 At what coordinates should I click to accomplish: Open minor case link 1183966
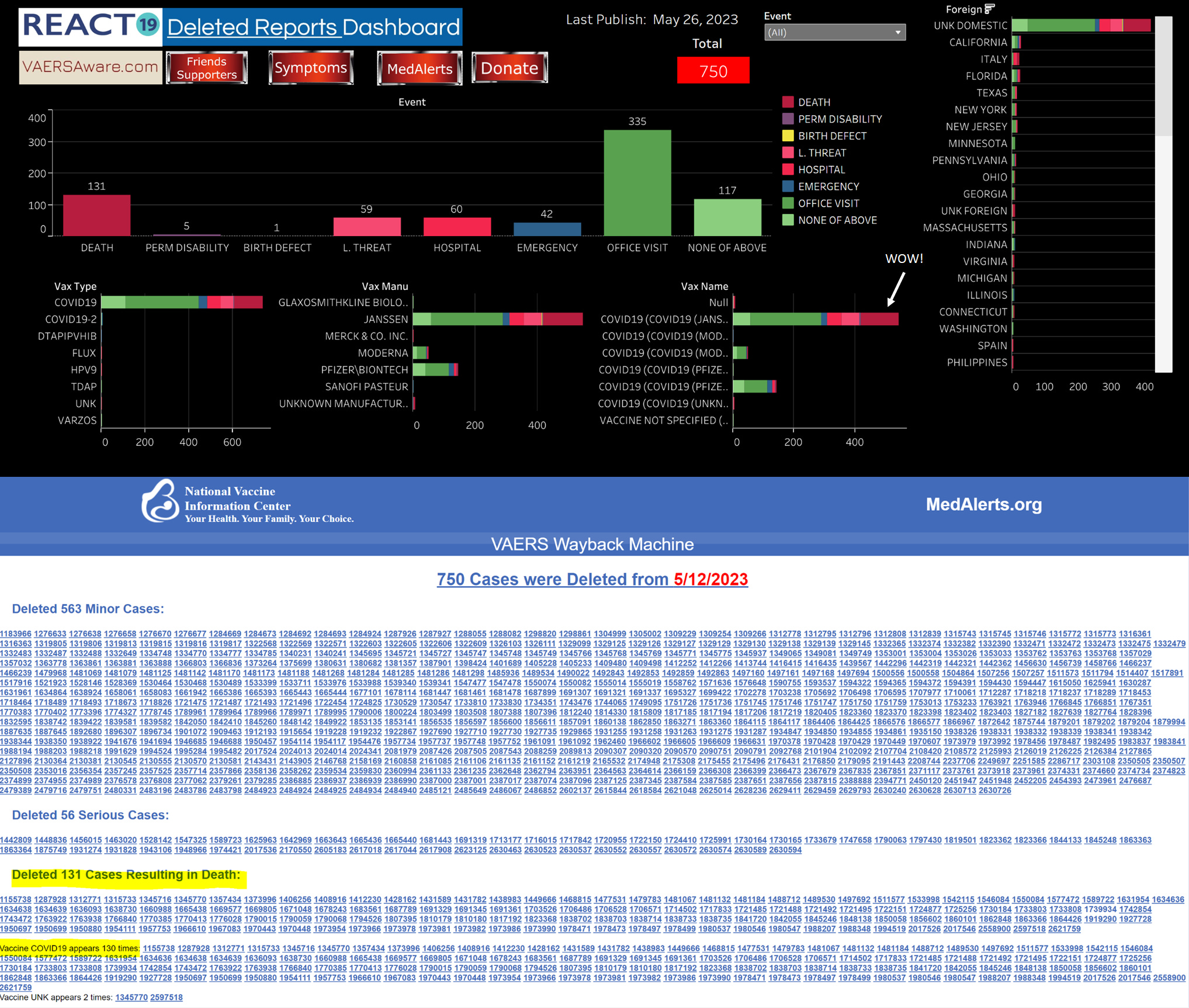(16, 634)
